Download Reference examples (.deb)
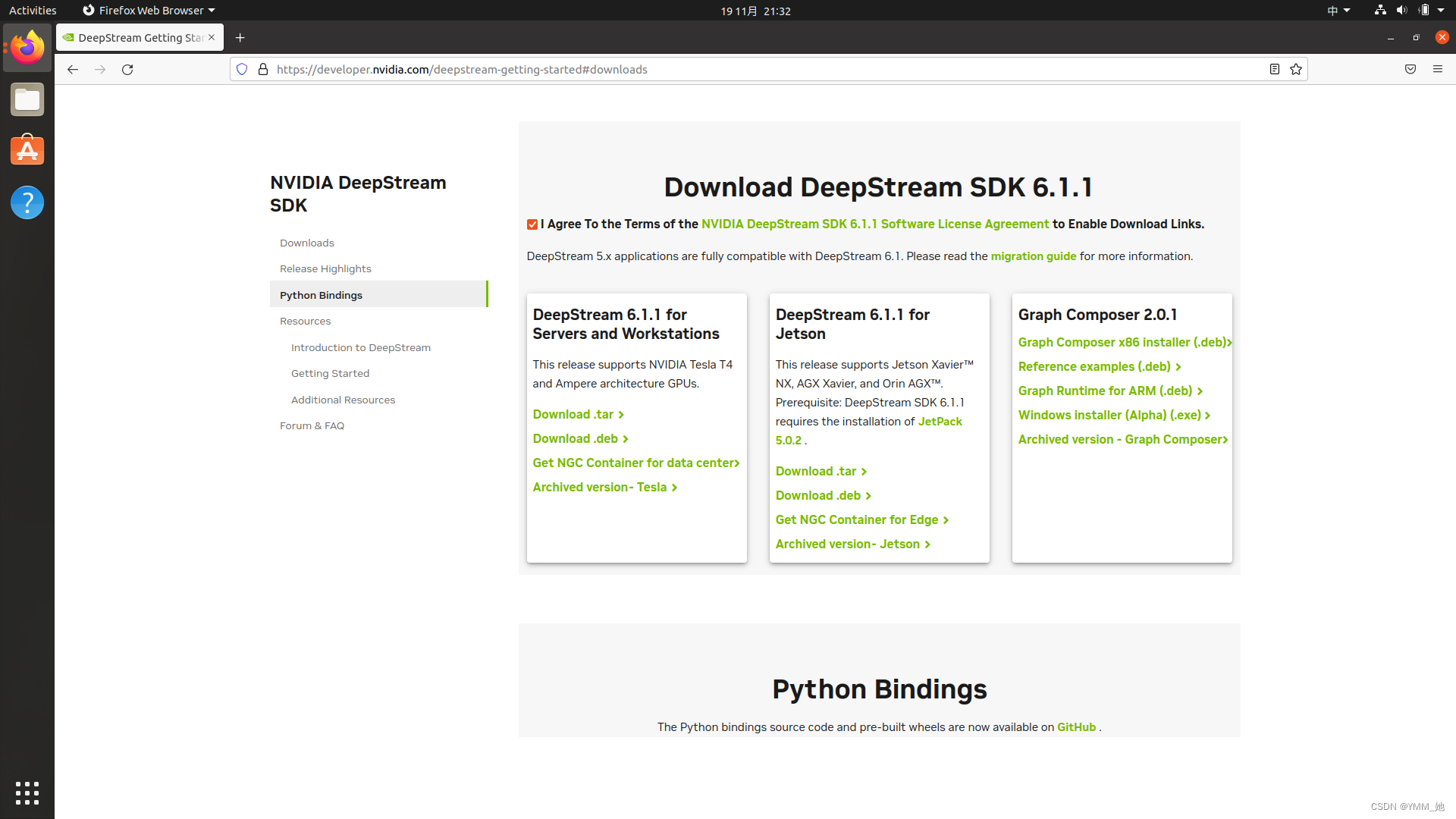Screen dimensions: 1456x819 tap(1100, 366)
